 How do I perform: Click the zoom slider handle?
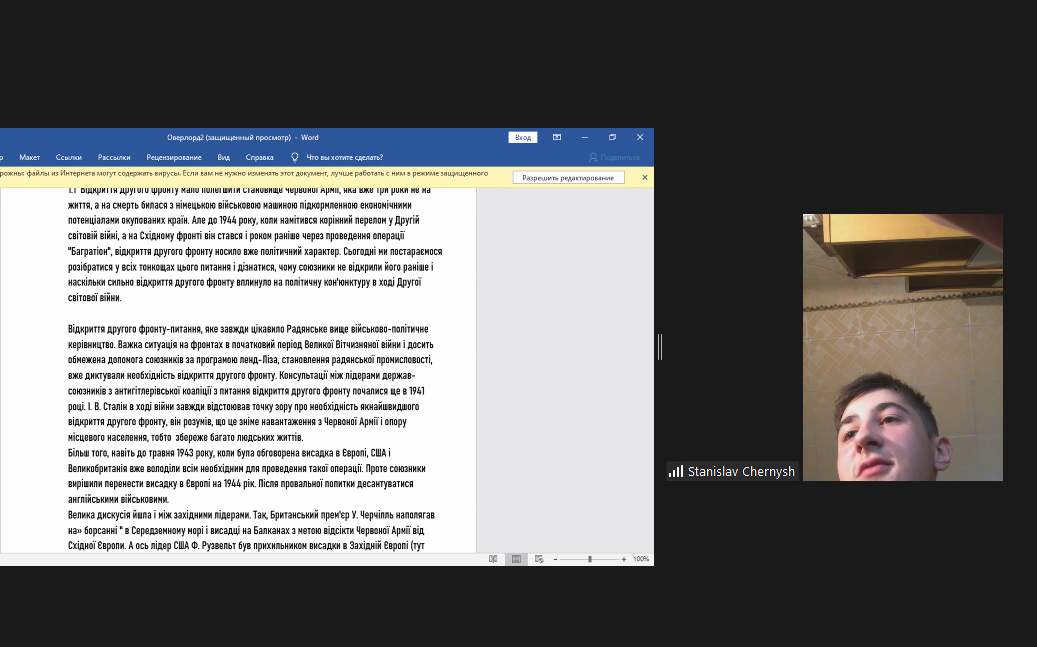pyautogui.click(x=590, y=559)
